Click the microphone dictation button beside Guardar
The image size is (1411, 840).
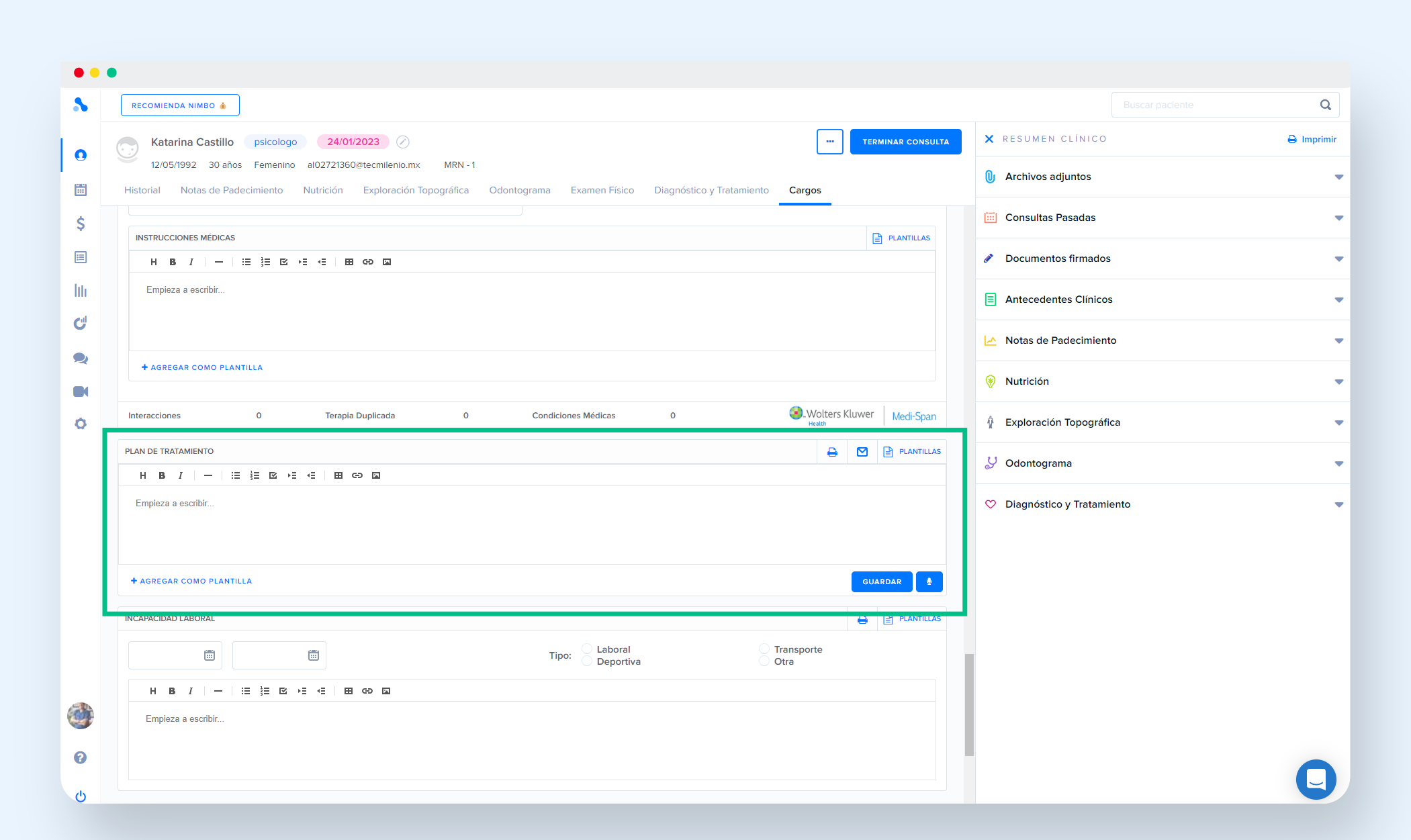[929, 581]
